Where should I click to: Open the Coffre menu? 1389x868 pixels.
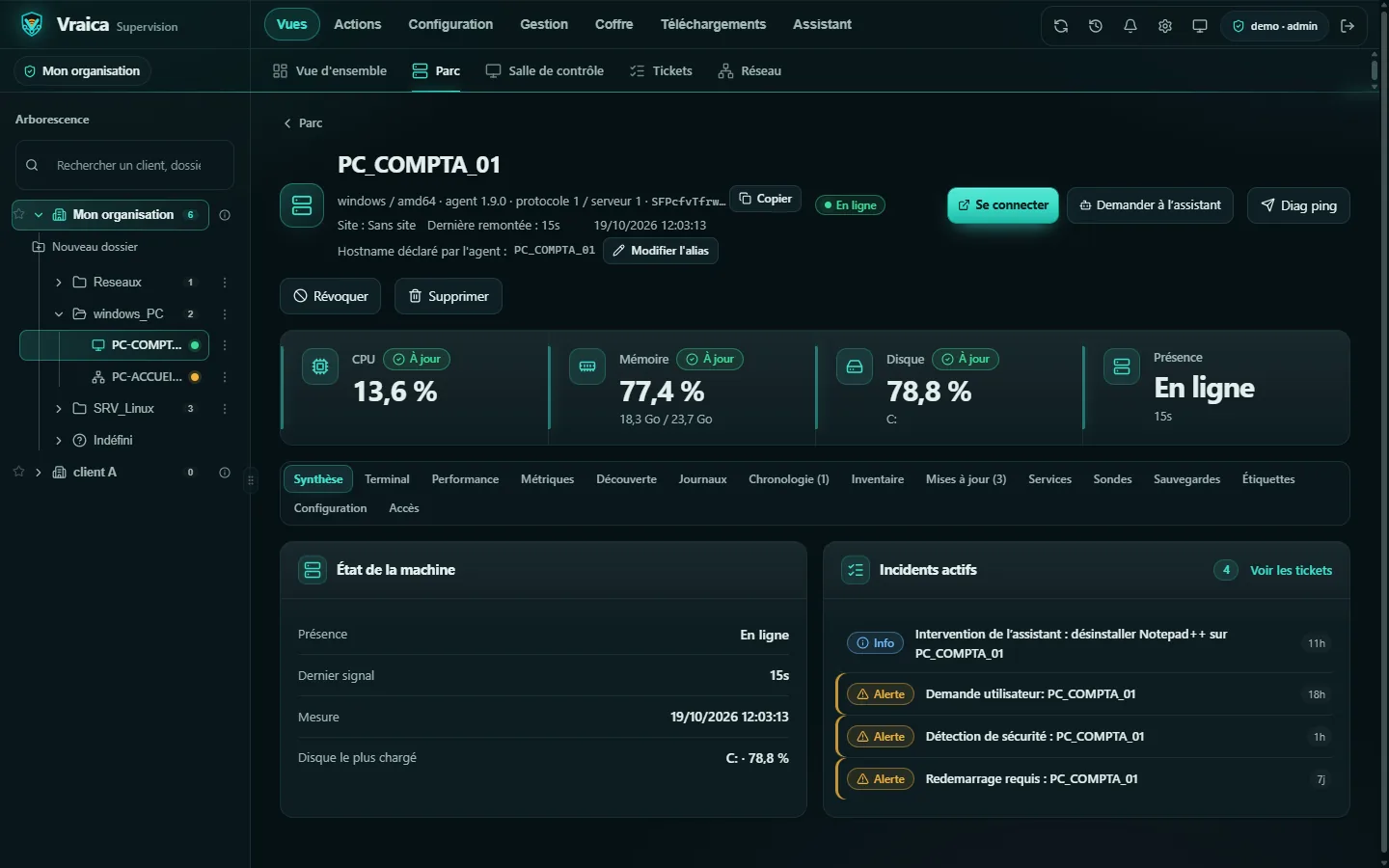[614, 24]
